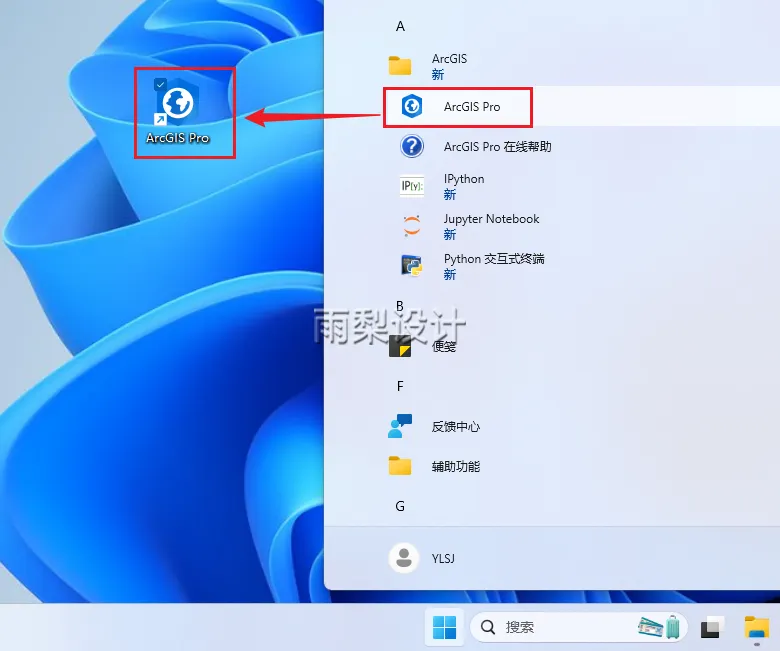The width and height of the screenshot is (780, 651).
Task: Click the orange Jupyter logo icon
Action: tap(412, 226)
